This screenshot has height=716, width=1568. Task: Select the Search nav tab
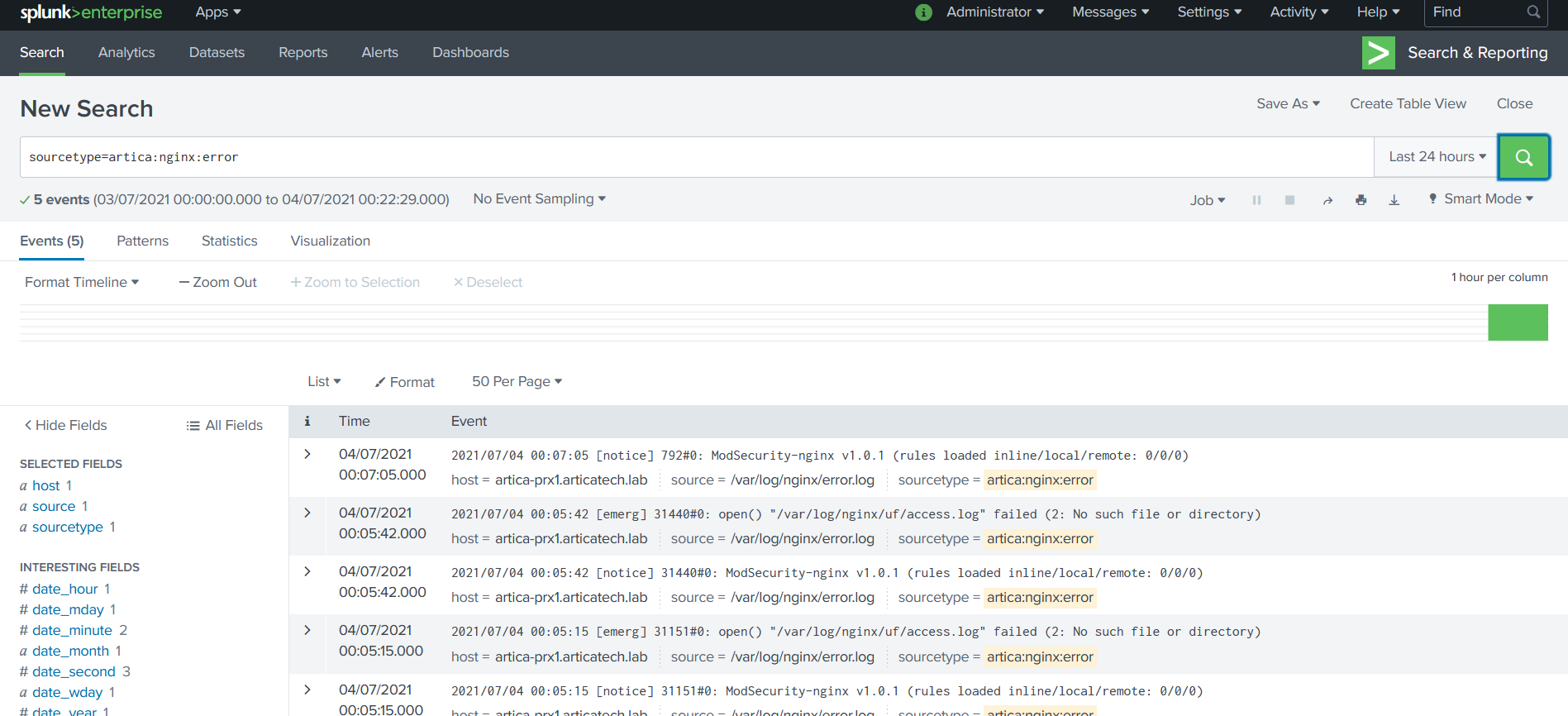tap(42, 52)
